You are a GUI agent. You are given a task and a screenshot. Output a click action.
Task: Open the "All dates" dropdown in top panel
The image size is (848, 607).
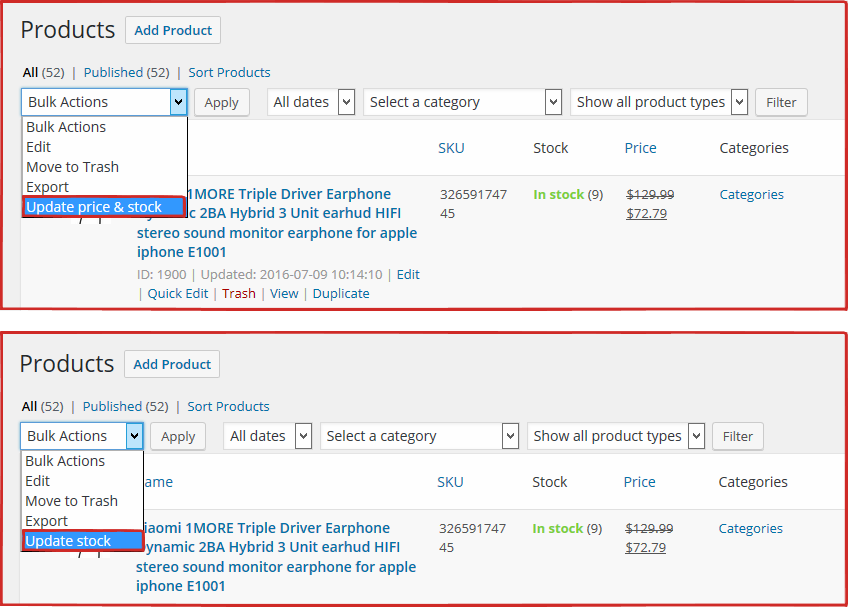(x=311, y=102)
